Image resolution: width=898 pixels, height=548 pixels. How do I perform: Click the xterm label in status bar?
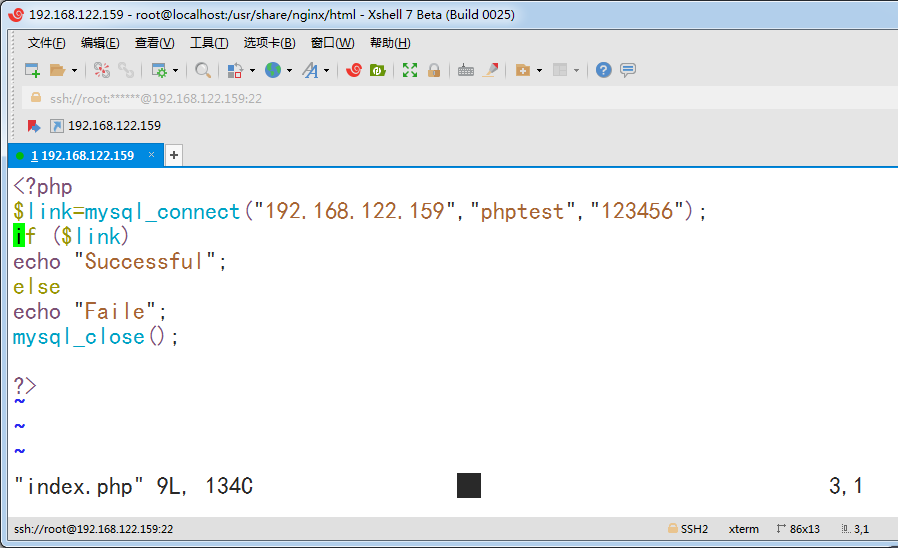point(743,529)
